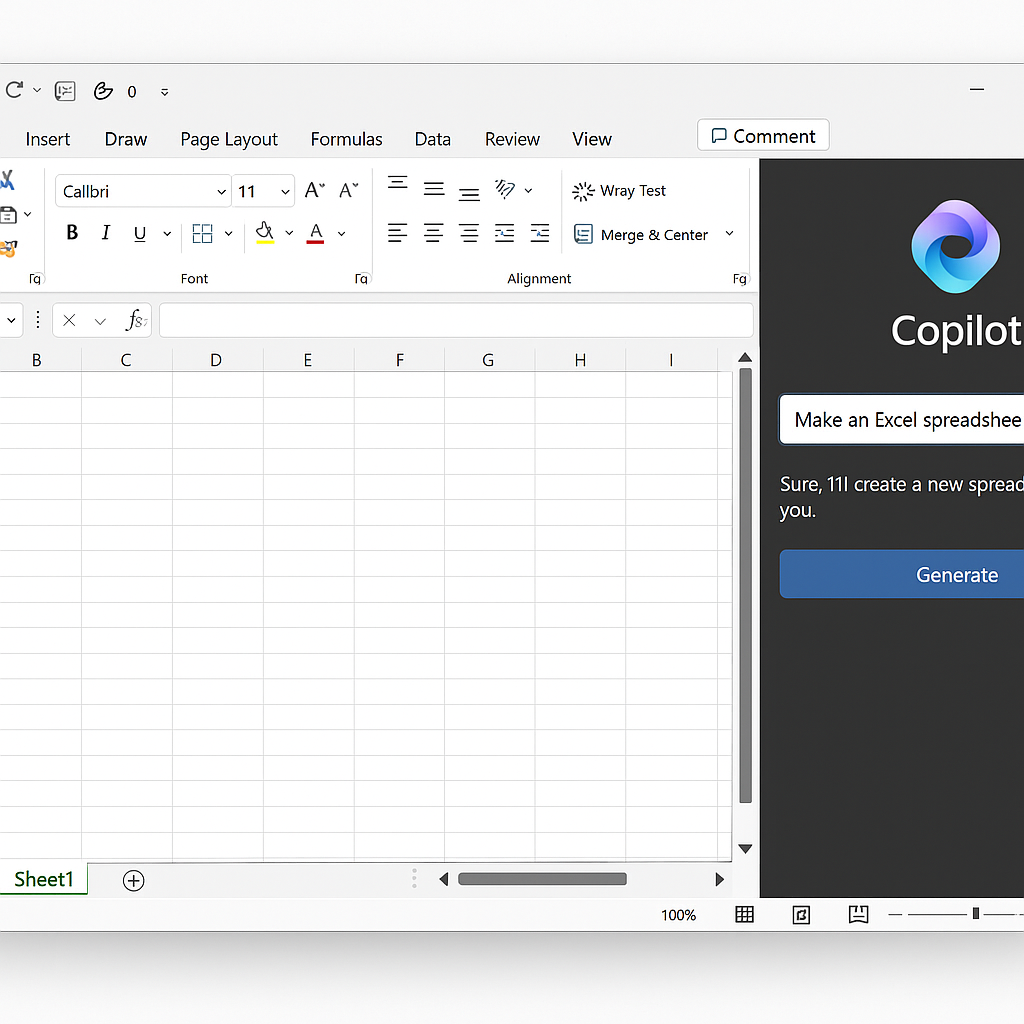Click the form checklist icon in quick access toolbar
Viewport: 1024px width, 1024px height.
[65, 91]
